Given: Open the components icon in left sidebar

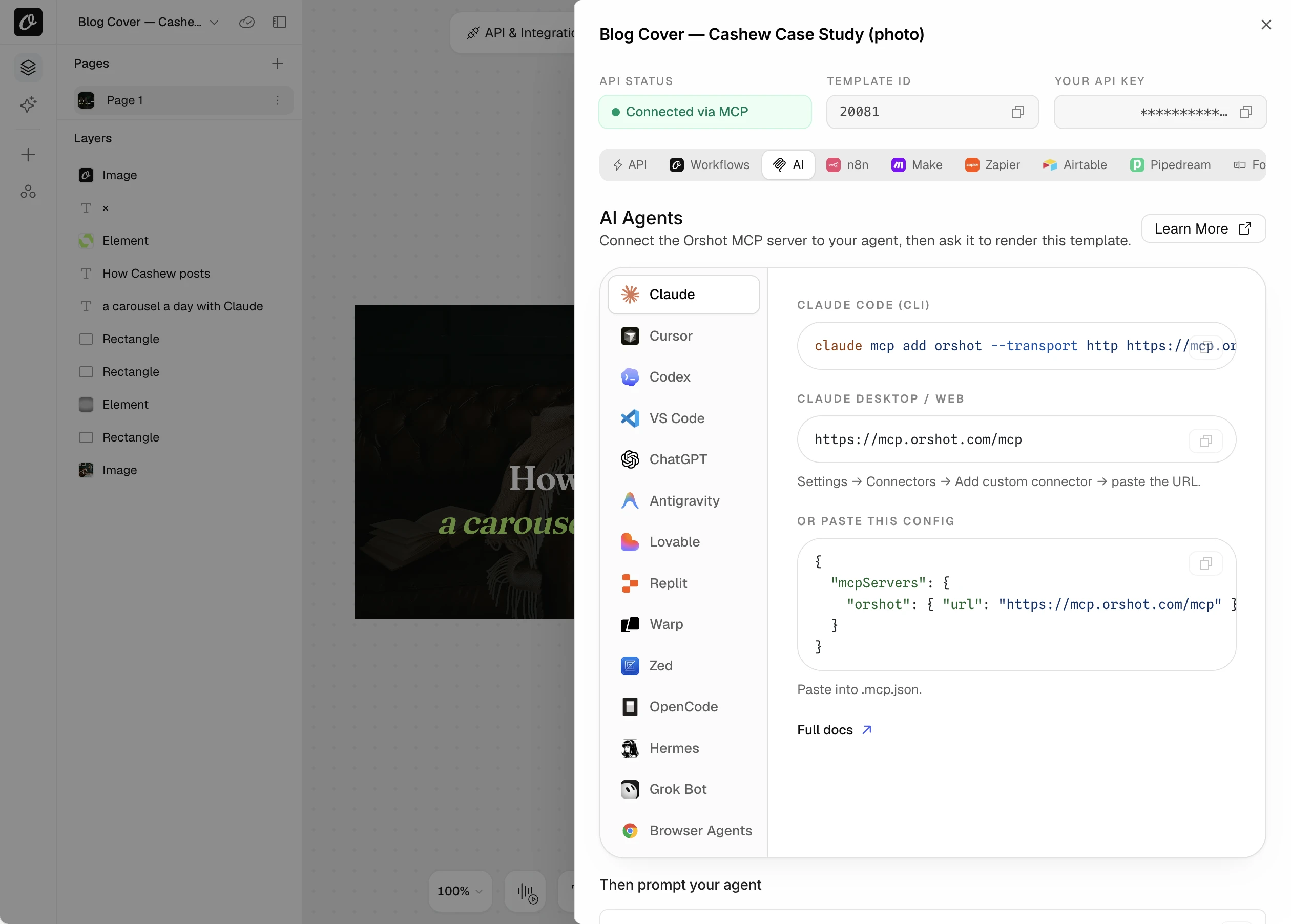Looking at the screenshot, I should 28,192.
